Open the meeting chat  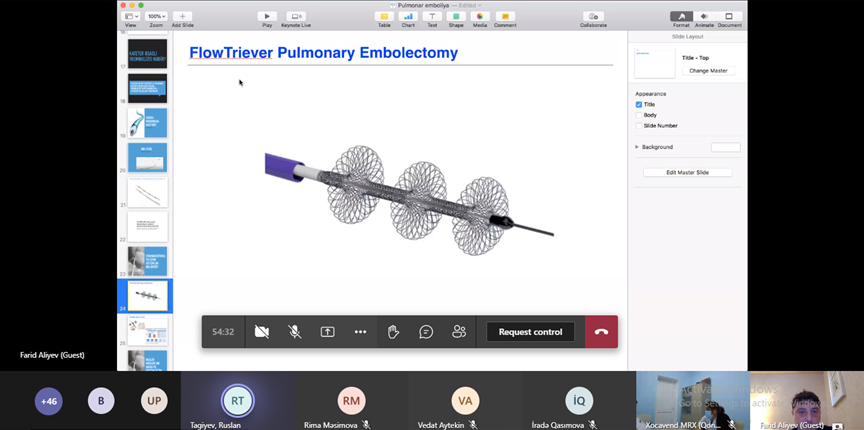click(x=426, y=332)
